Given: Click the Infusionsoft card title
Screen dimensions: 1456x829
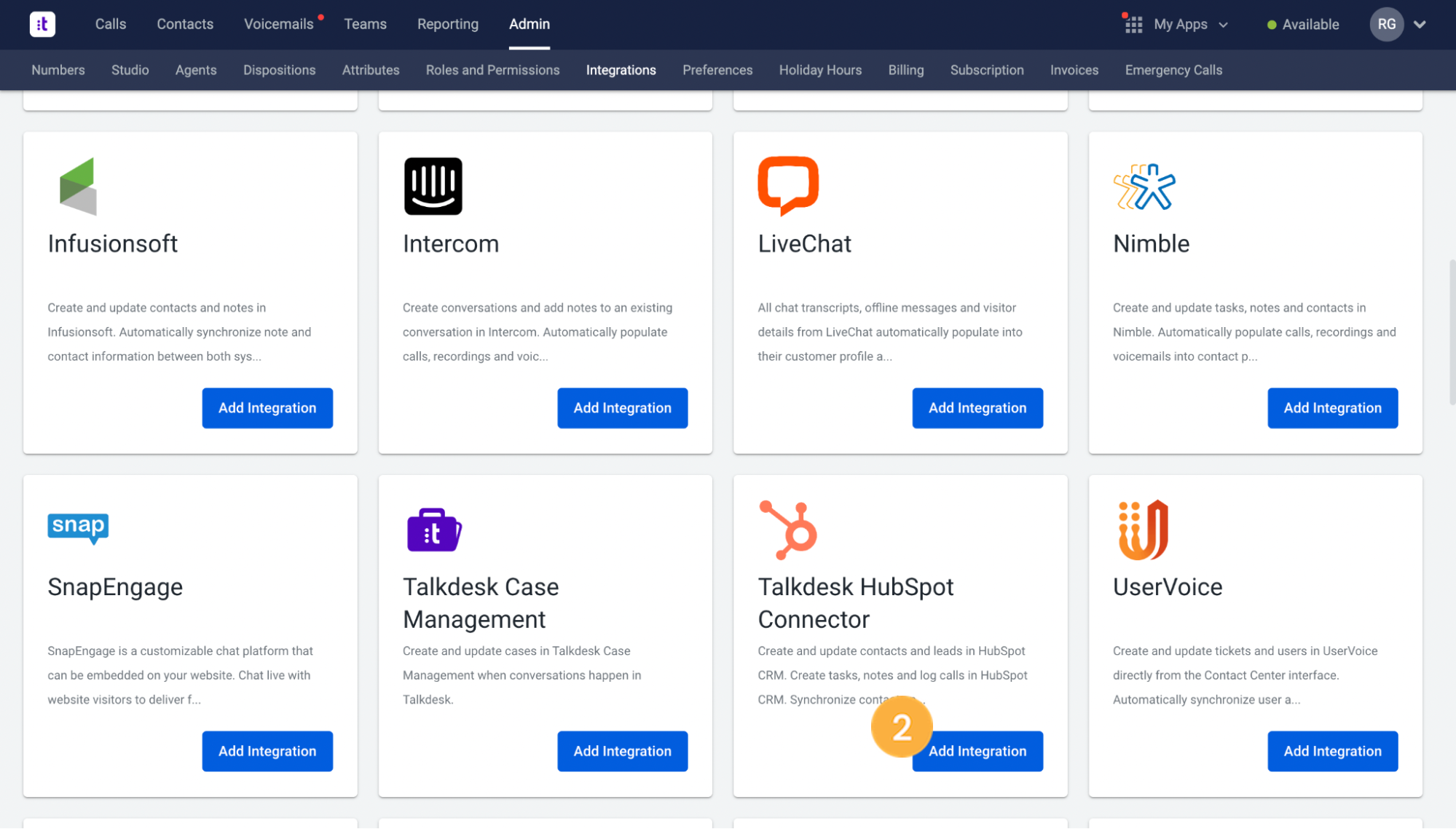Looking at the screenshot, I should pyautogui.click(x=113, y=243).
